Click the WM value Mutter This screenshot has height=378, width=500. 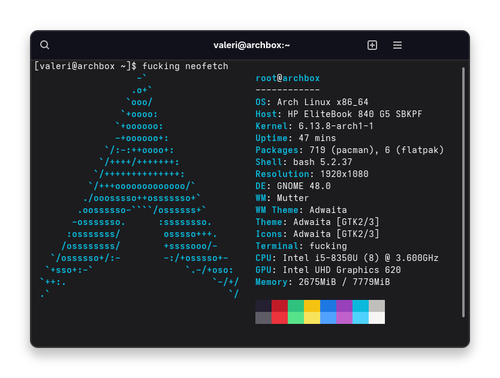[293, 198]
